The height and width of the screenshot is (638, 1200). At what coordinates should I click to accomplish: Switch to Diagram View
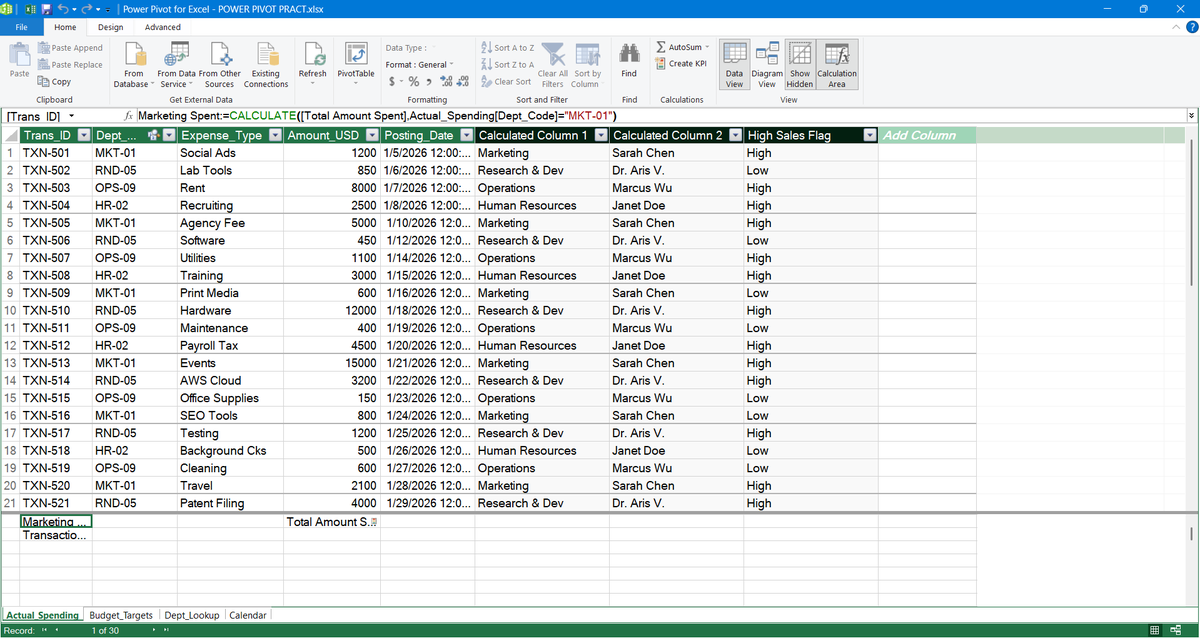pyautogui.click(x=767, y=65)
